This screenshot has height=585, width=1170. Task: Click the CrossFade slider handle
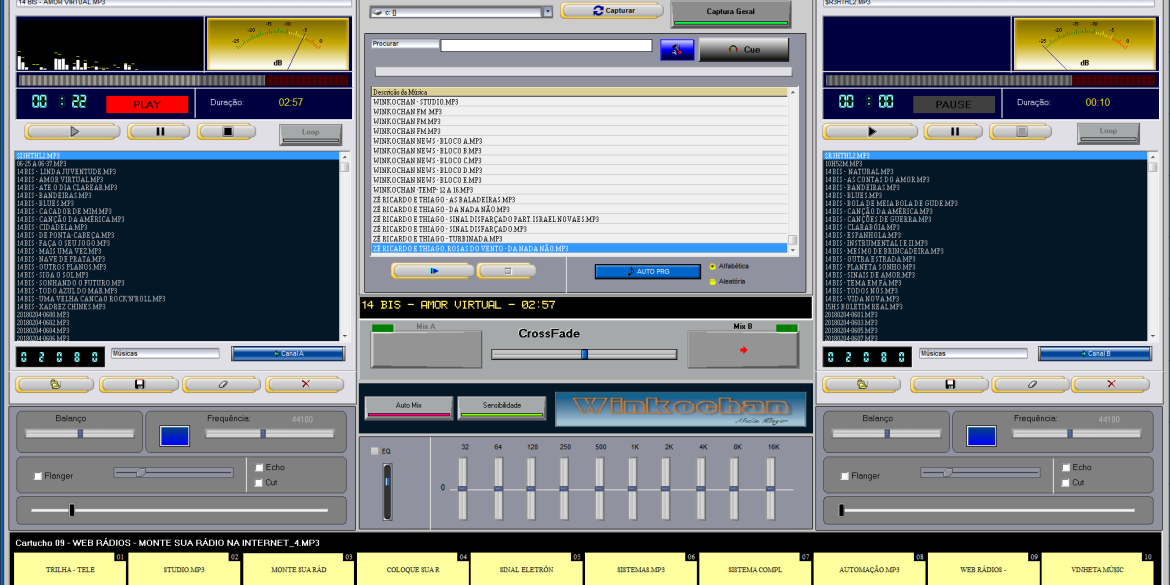[x=584, y=354]
